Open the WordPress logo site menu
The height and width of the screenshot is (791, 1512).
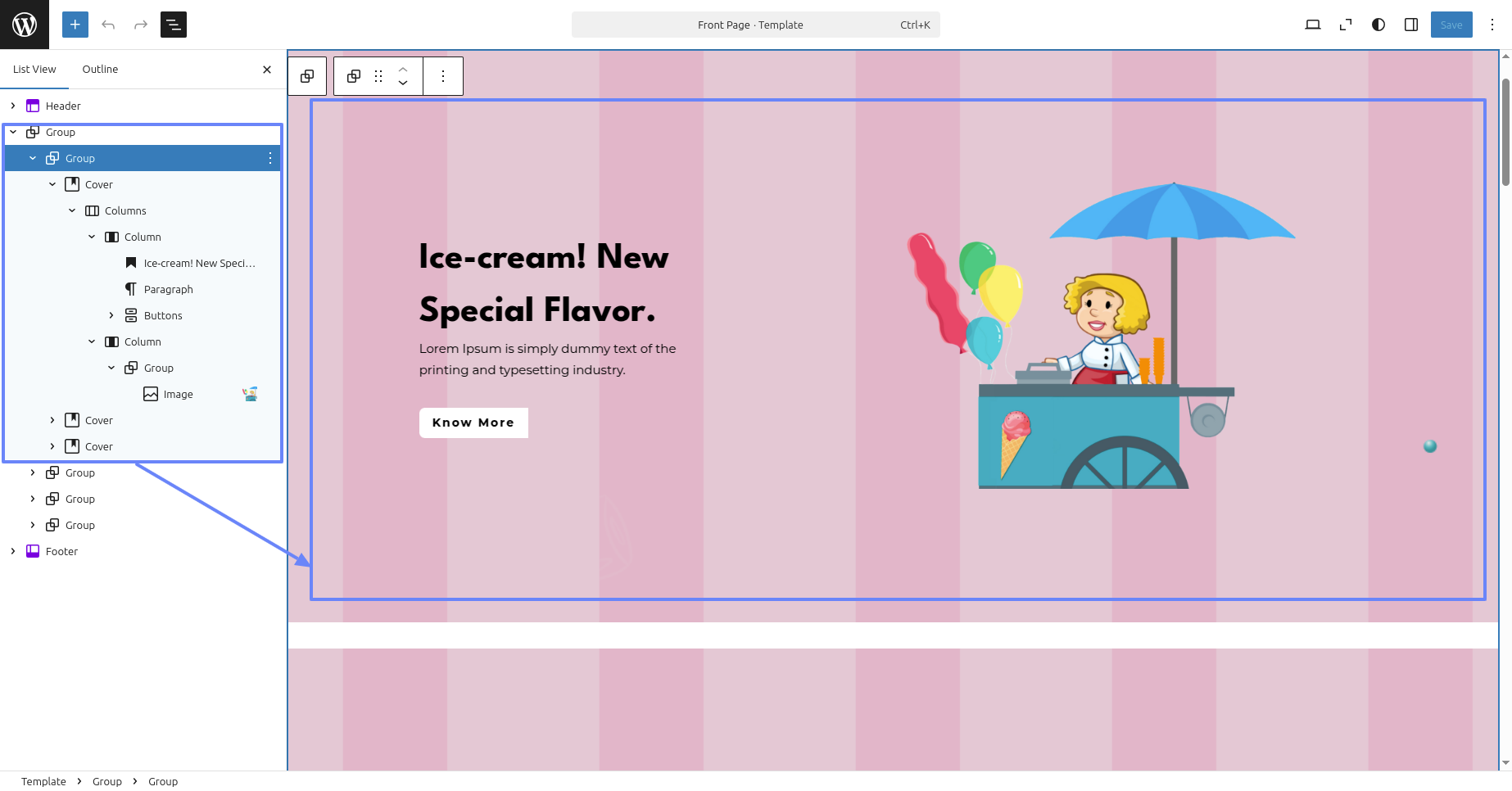tap(25, 25)
